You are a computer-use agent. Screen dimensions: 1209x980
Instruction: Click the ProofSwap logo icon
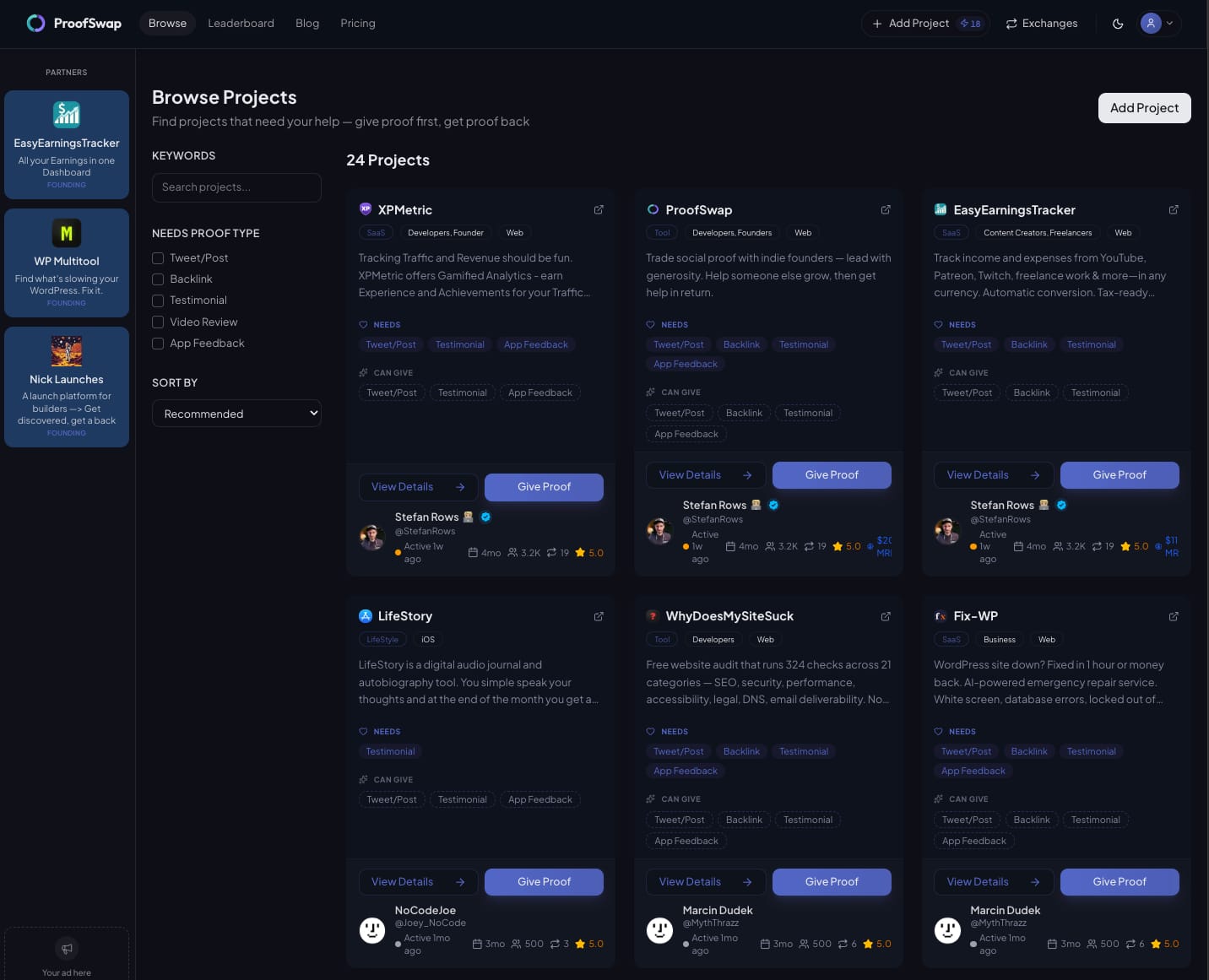(35, 23)
